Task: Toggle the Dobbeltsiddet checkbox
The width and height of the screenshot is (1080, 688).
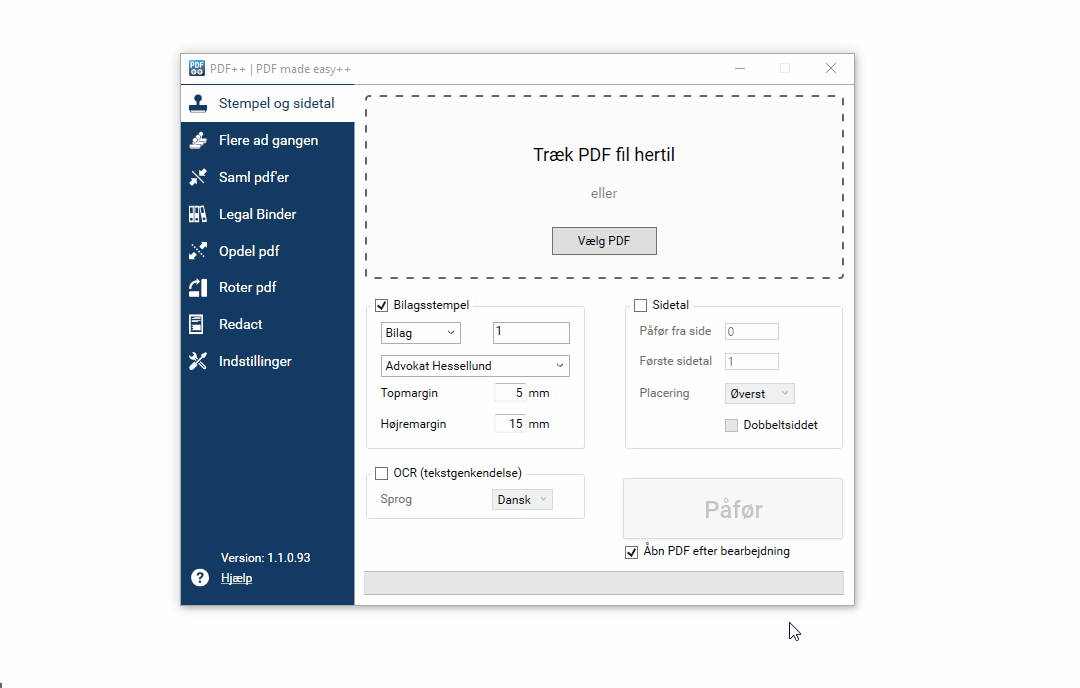Action: click(x=731, y=426)
